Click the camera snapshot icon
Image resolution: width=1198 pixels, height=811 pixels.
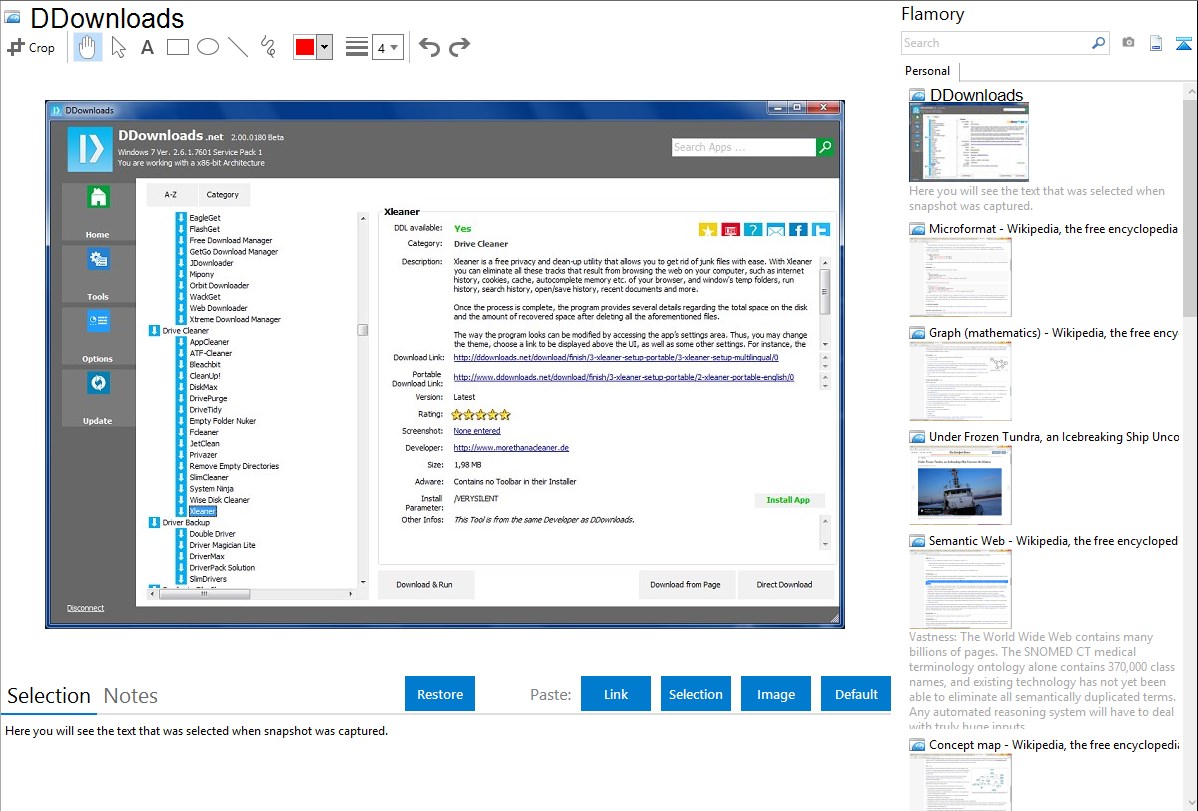1128,43
